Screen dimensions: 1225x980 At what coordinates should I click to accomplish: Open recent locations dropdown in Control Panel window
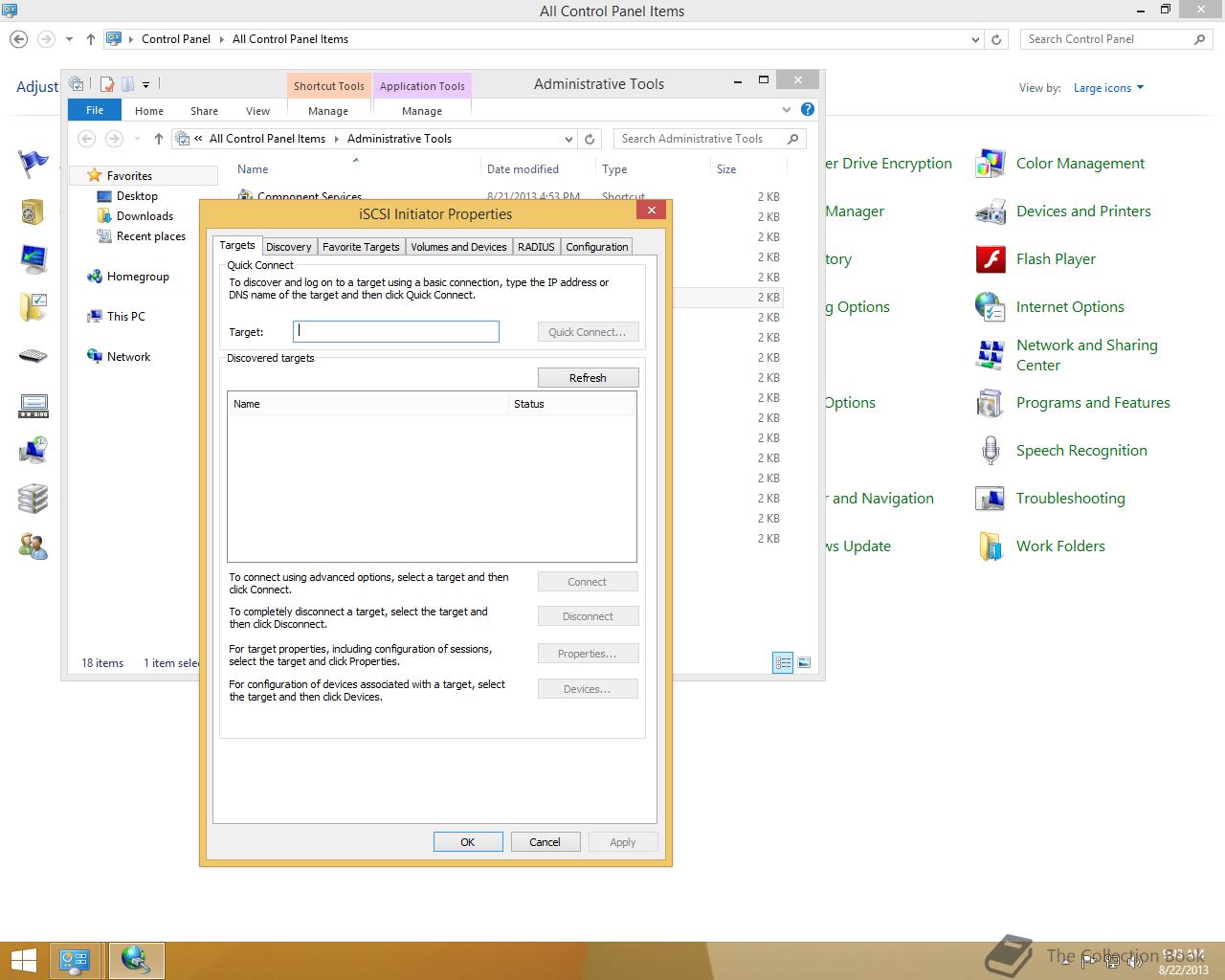tap(69, 39)
